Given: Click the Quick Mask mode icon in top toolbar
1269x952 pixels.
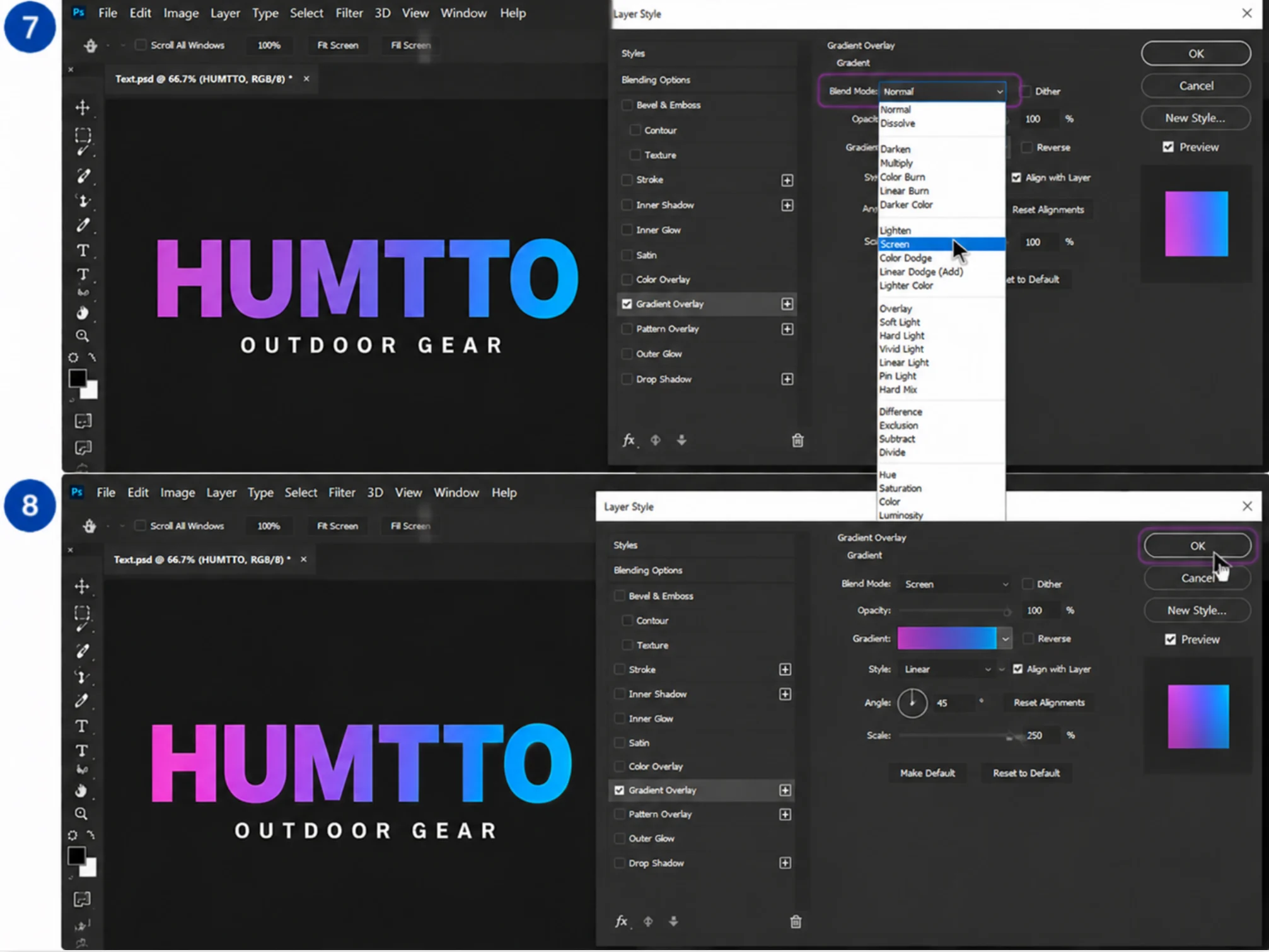Looking at the screenshot, I should pyautogui.click(x=83, y=421).
